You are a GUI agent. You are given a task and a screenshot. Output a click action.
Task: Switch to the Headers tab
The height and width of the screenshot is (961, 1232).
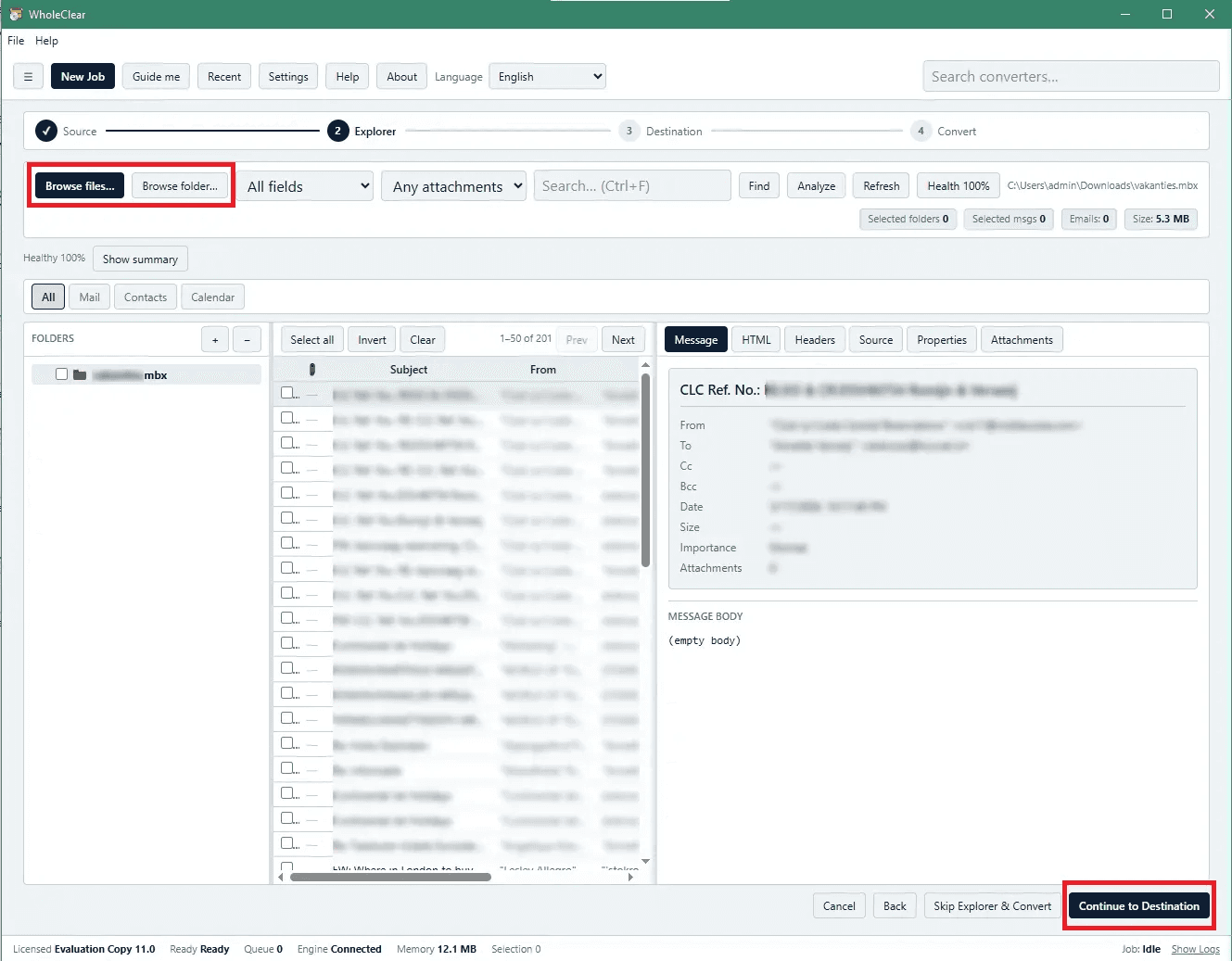pos(815,340)
